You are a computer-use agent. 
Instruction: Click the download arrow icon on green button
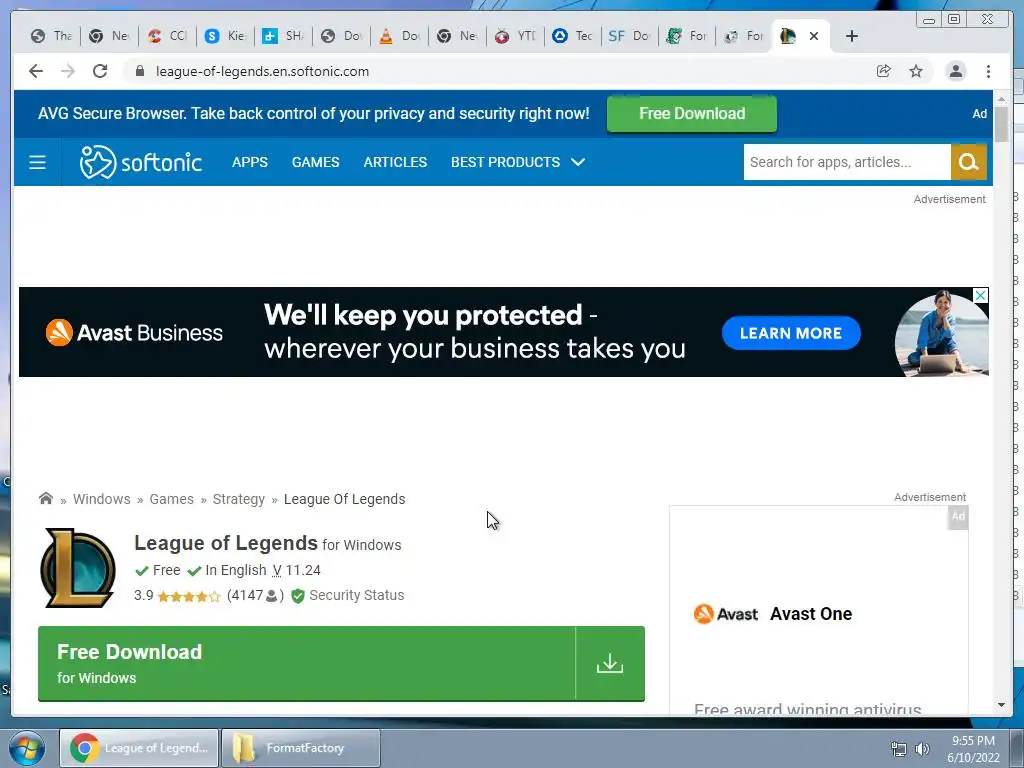coord(610,664)
